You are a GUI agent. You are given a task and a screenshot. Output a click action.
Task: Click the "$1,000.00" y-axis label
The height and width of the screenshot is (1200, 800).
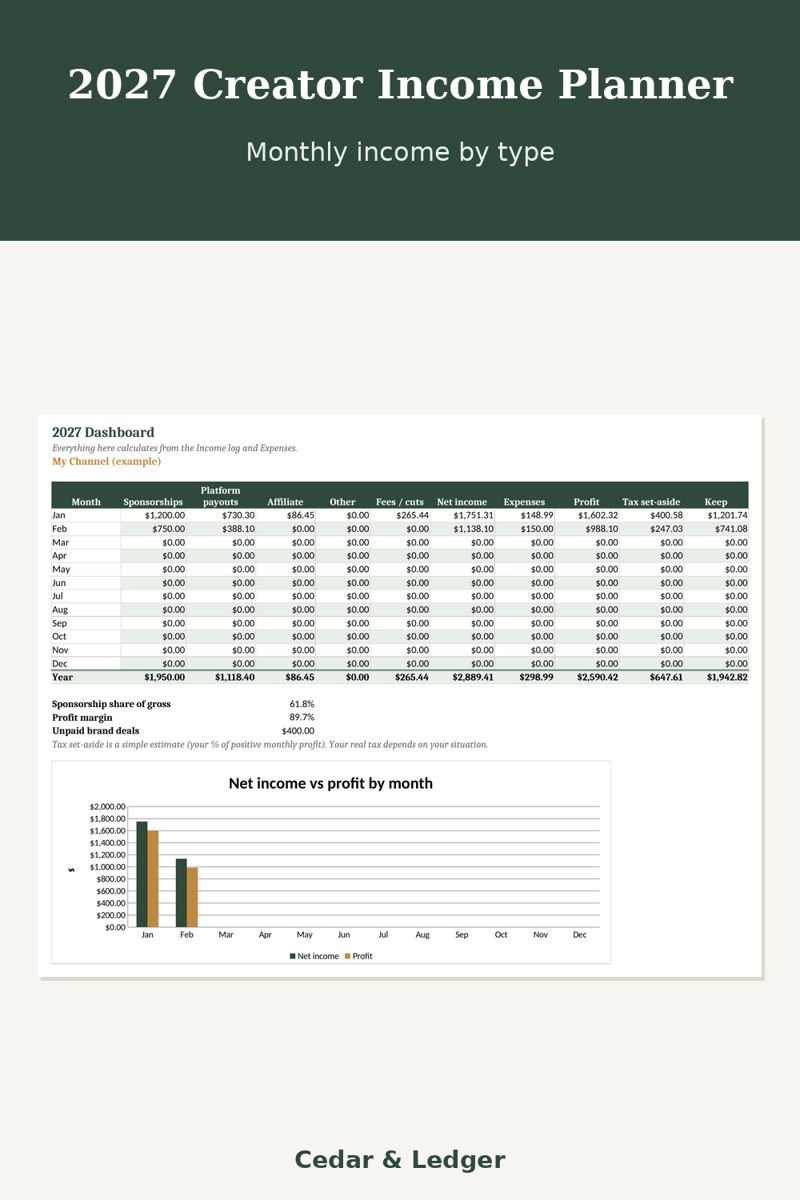(x=107, y=867)
